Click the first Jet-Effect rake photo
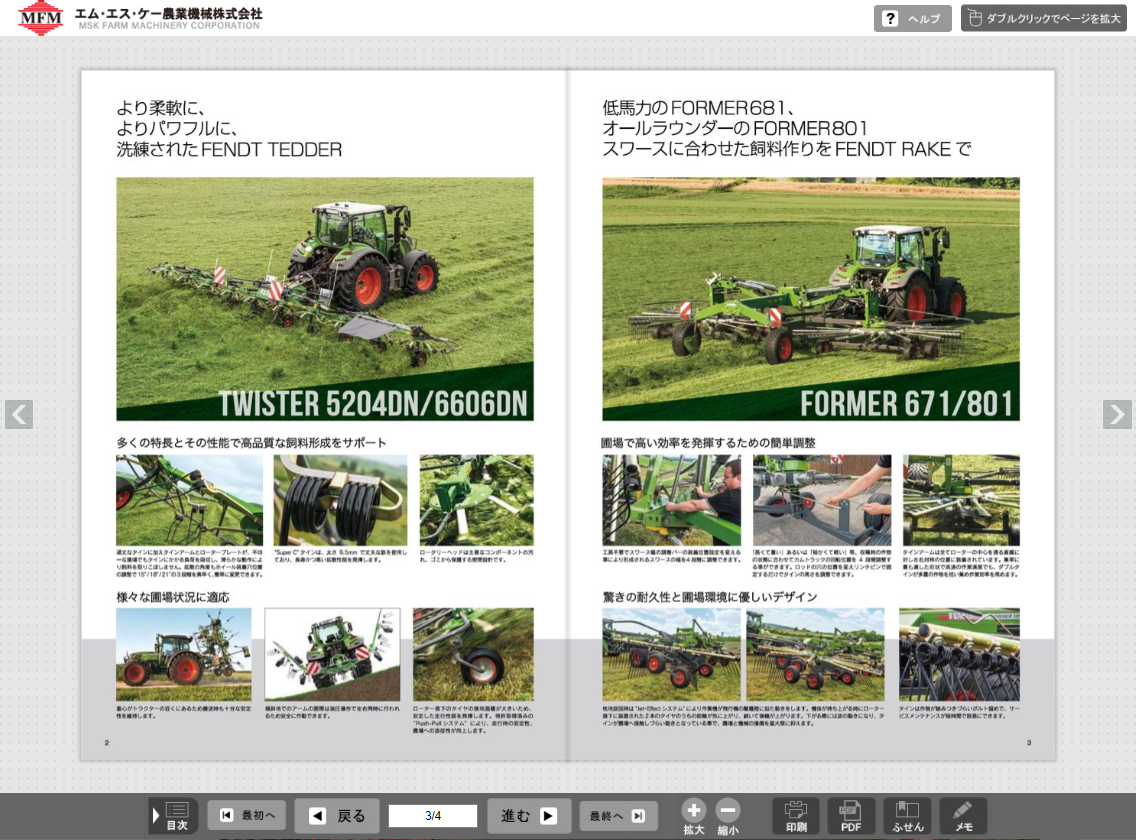Viewport: 1136px width, 840px height. pyautogui.click(x=672, y=654)
